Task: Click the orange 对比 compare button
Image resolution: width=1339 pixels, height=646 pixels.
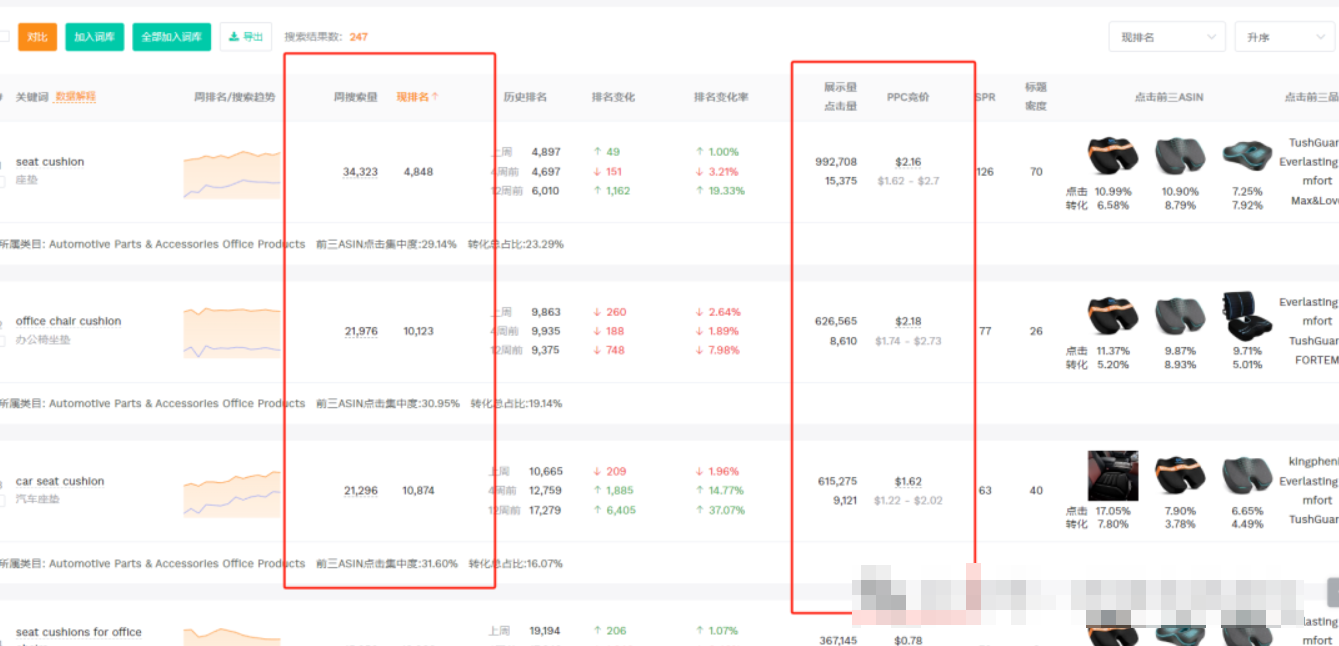Action: (37, 37)
